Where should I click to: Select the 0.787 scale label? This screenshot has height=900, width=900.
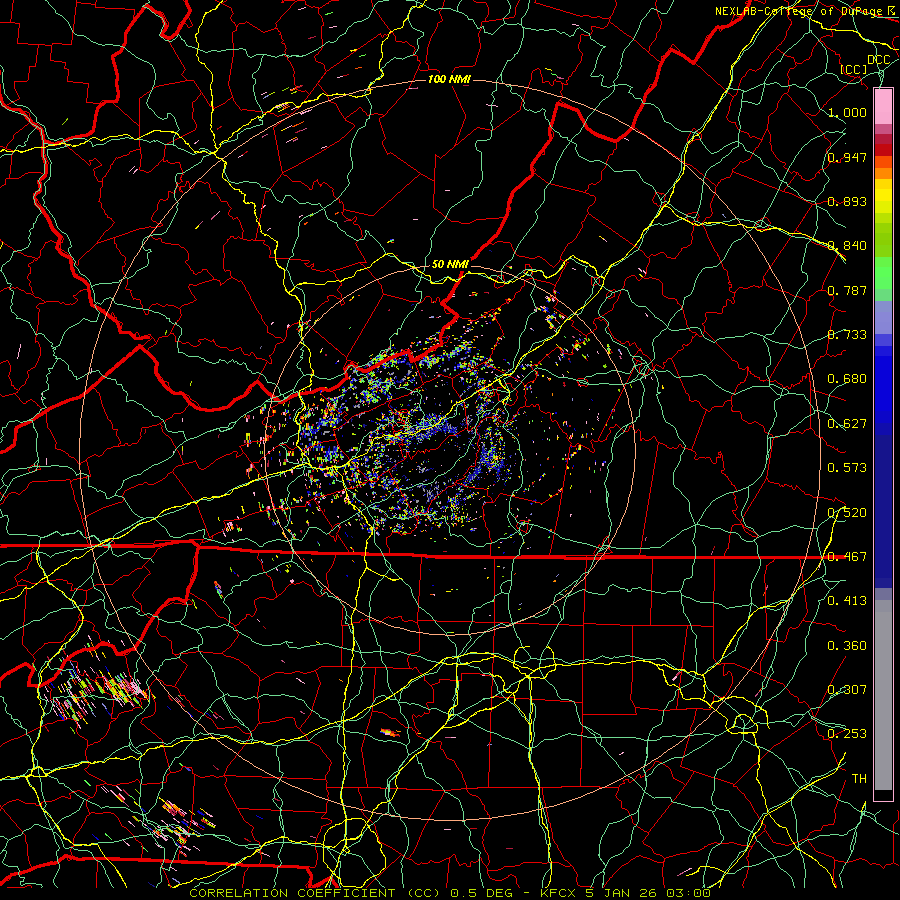pyautogui.click(x=847, y=290)
